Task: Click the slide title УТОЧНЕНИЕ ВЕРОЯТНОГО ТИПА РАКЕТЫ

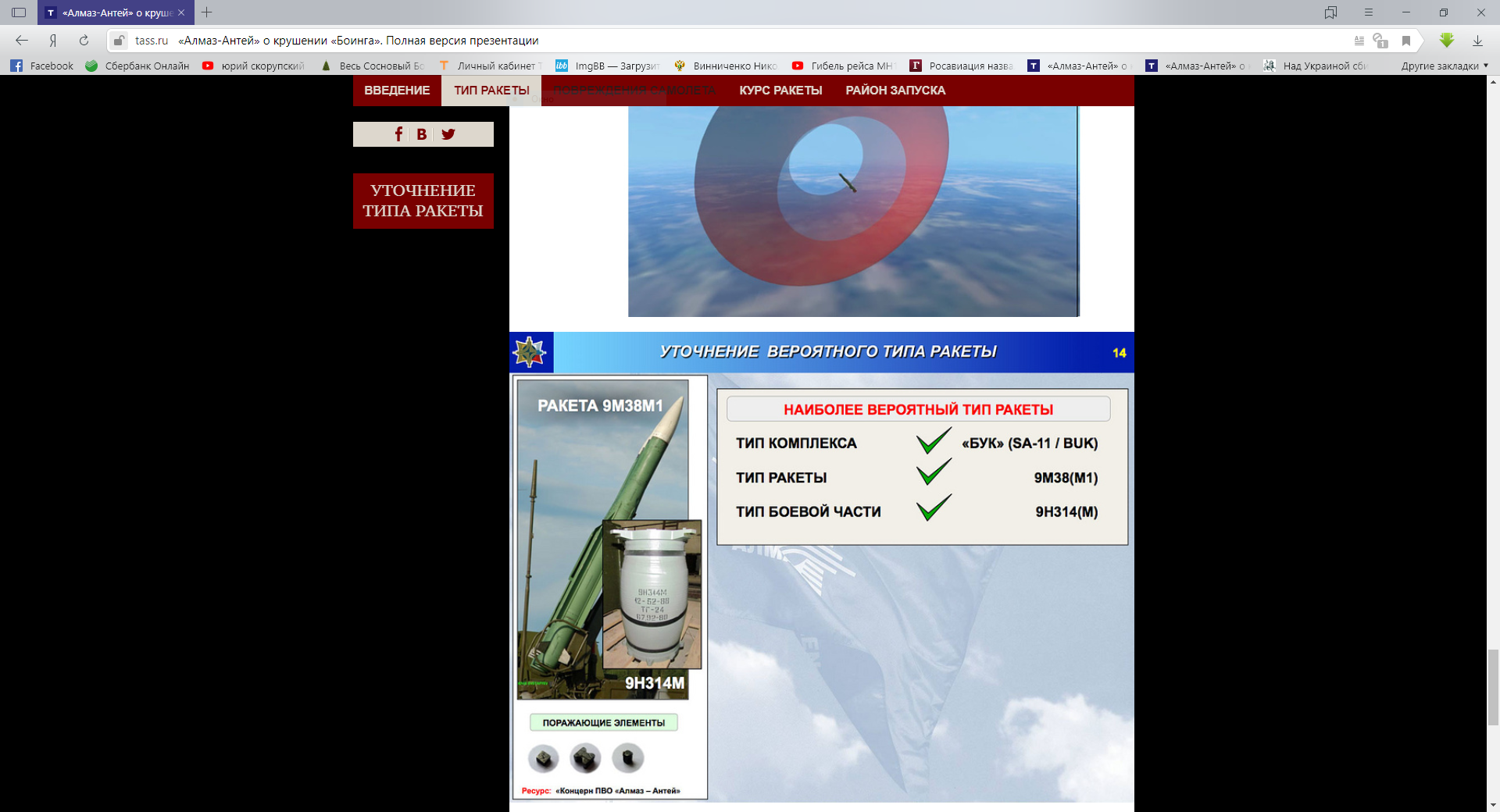Action: coord(828,352)
